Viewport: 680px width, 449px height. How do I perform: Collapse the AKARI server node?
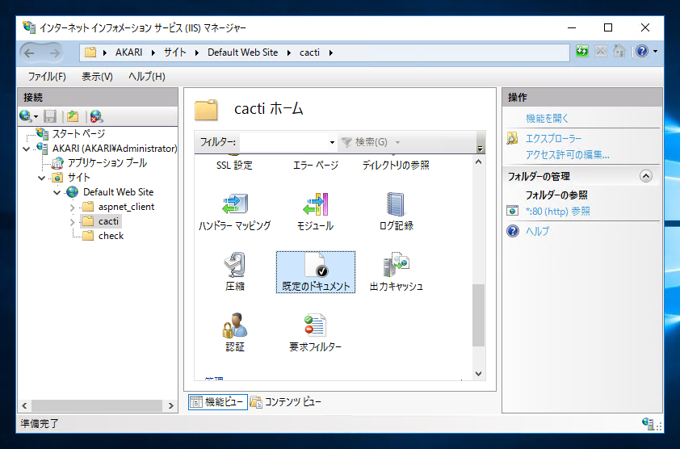26,149
